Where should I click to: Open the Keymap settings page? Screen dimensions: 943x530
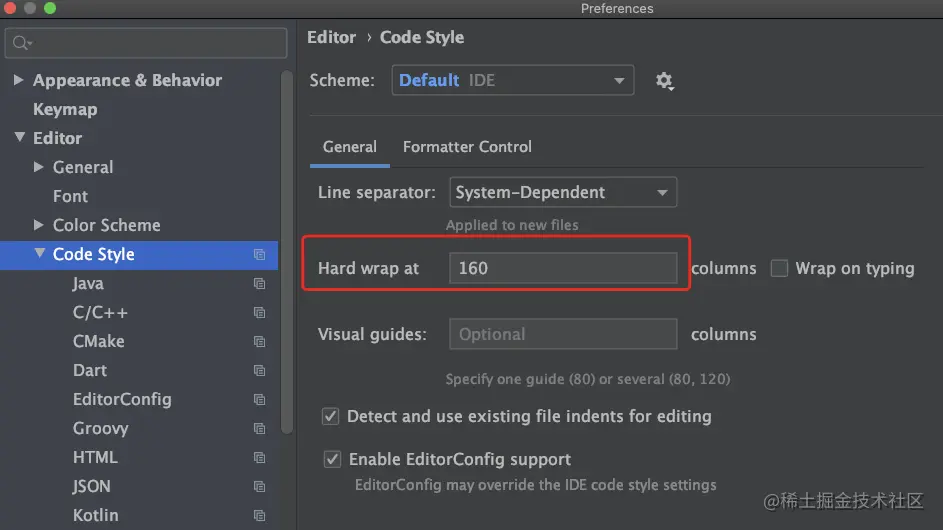65,109
